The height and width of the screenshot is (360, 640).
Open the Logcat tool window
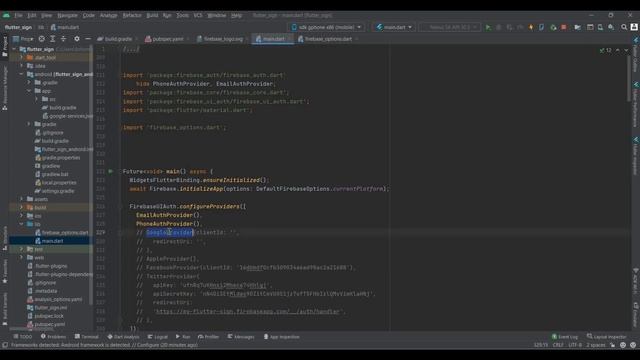tap(158, 337)
